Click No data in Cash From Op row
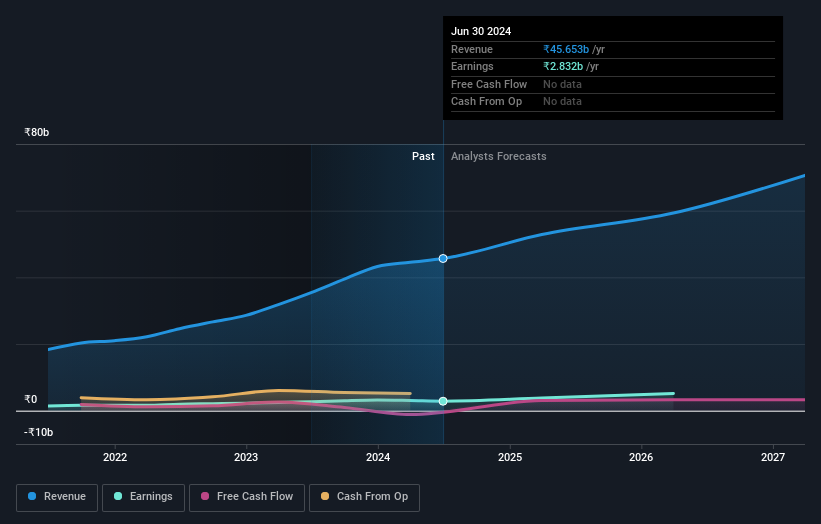The image size is (821, 524). (562, 102)
